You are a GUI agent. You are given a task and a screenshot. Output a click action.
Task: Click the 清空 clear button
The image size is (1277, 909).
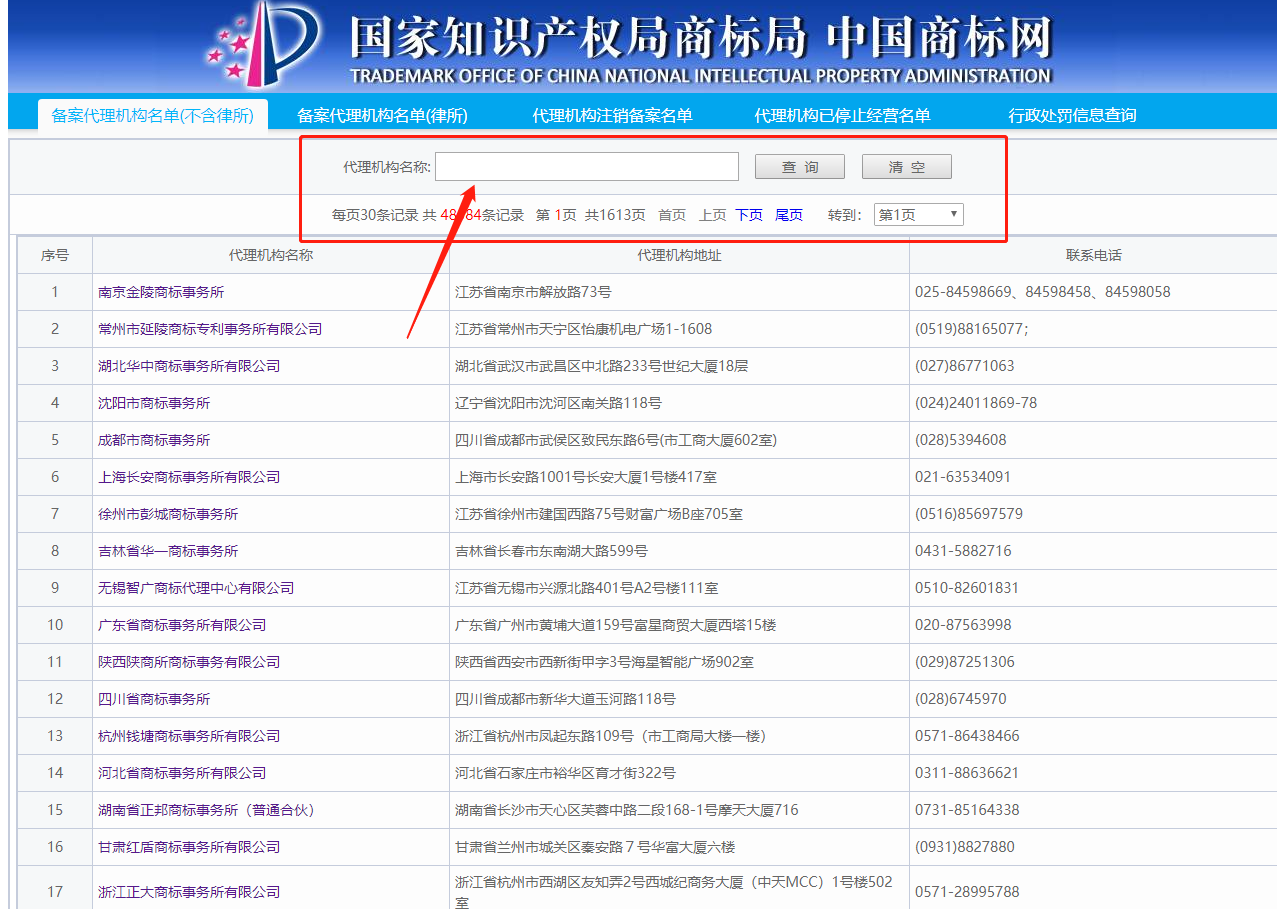[906, 166]
